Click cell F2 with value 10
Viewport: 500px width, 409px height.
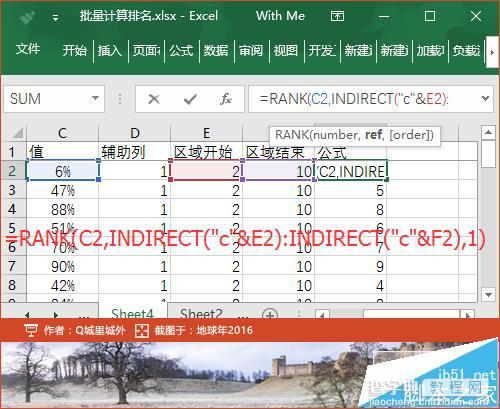coord(278,171)
